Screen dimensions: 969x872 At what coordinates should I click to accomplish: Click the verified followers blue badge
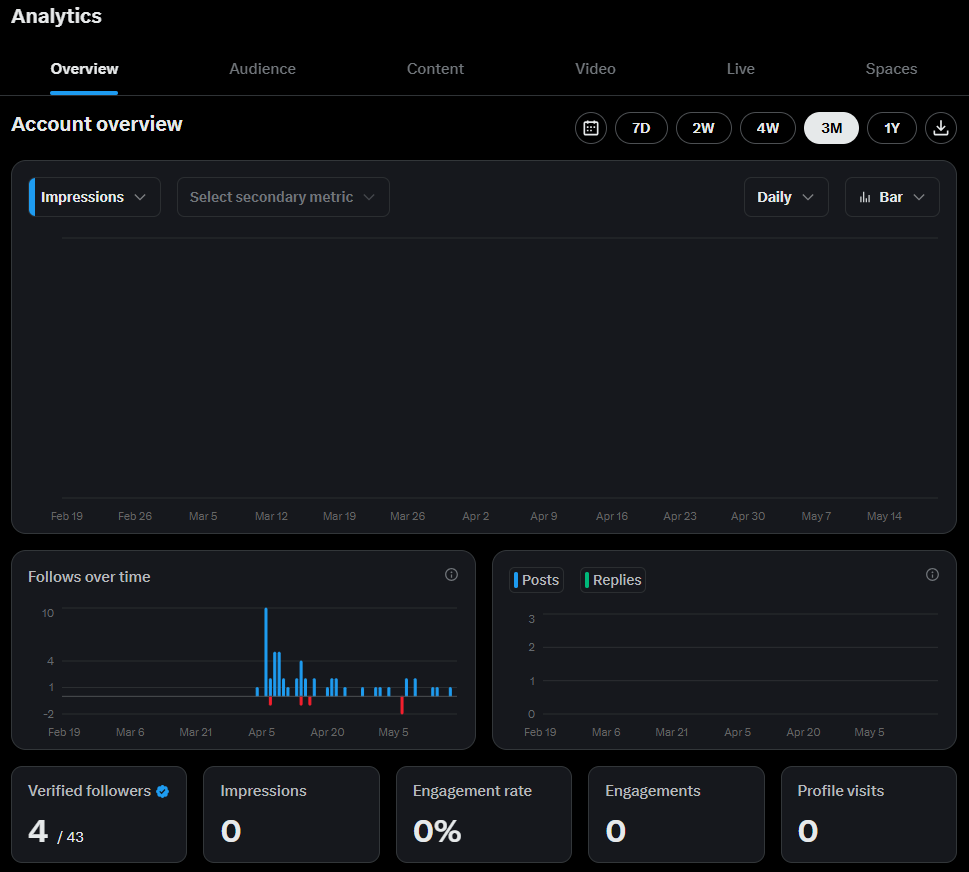point(163,791)
